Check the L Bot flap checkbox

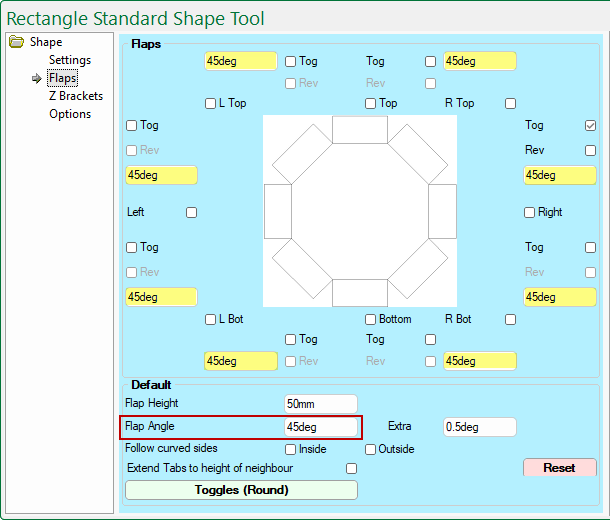click(x=211, y=319)
